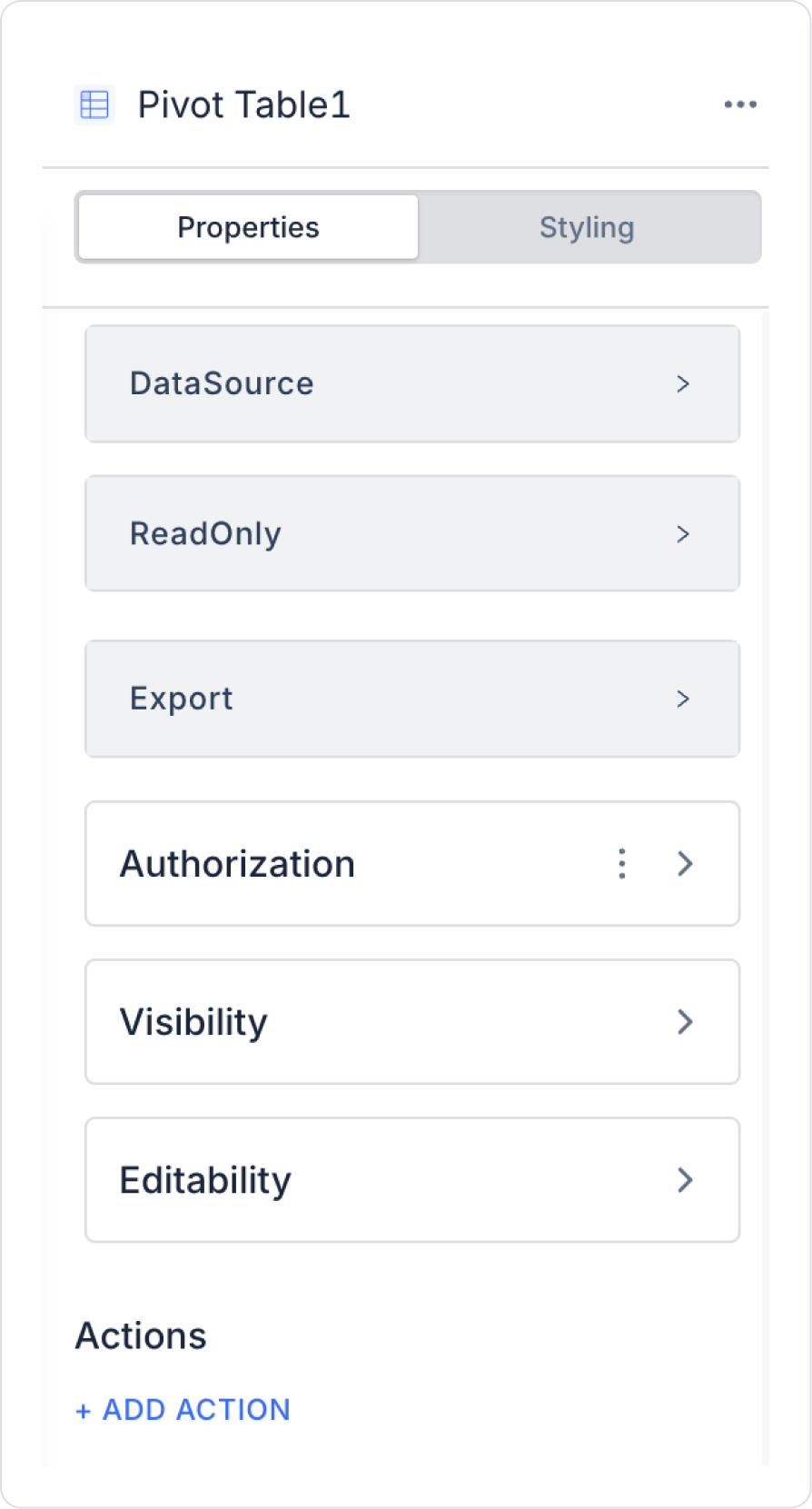Switch to the Styling tab
812x1509 pixels.
pos(587,227)
